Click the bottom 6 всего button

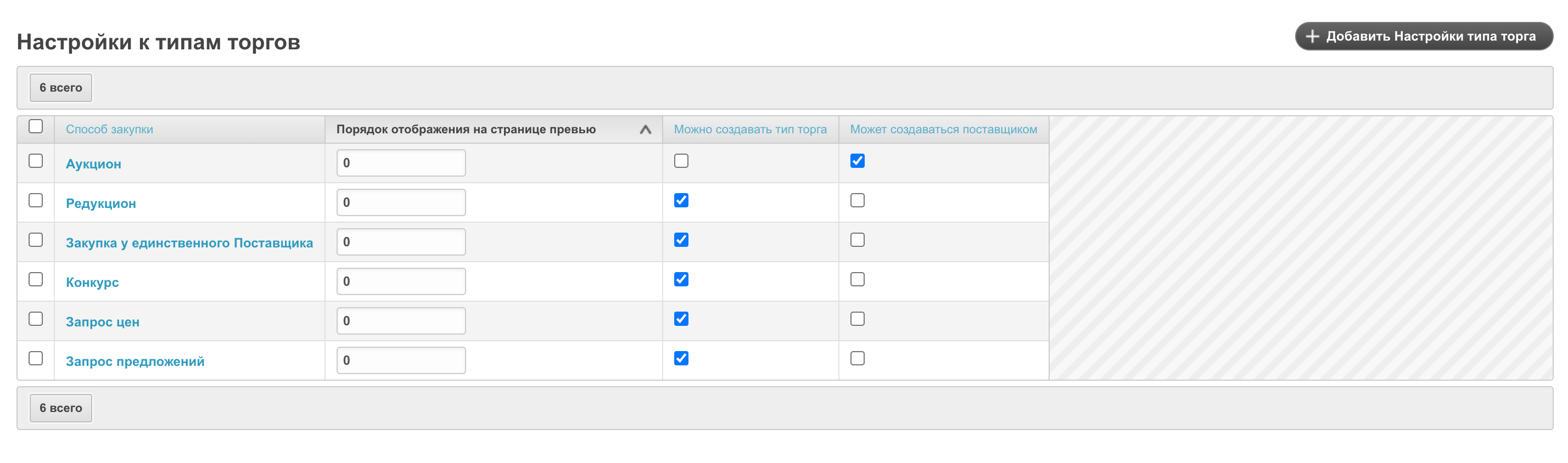click(61, 408)
